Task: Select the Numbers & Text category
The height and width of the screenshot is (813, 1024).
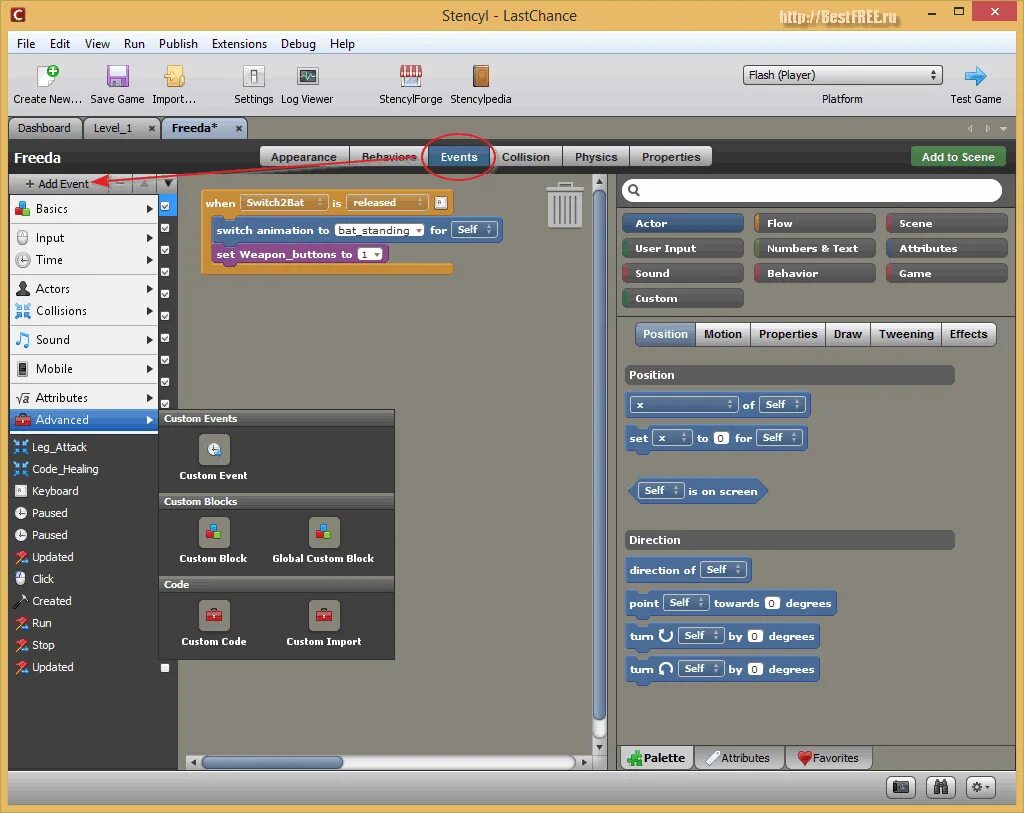Action: (814, 248)
